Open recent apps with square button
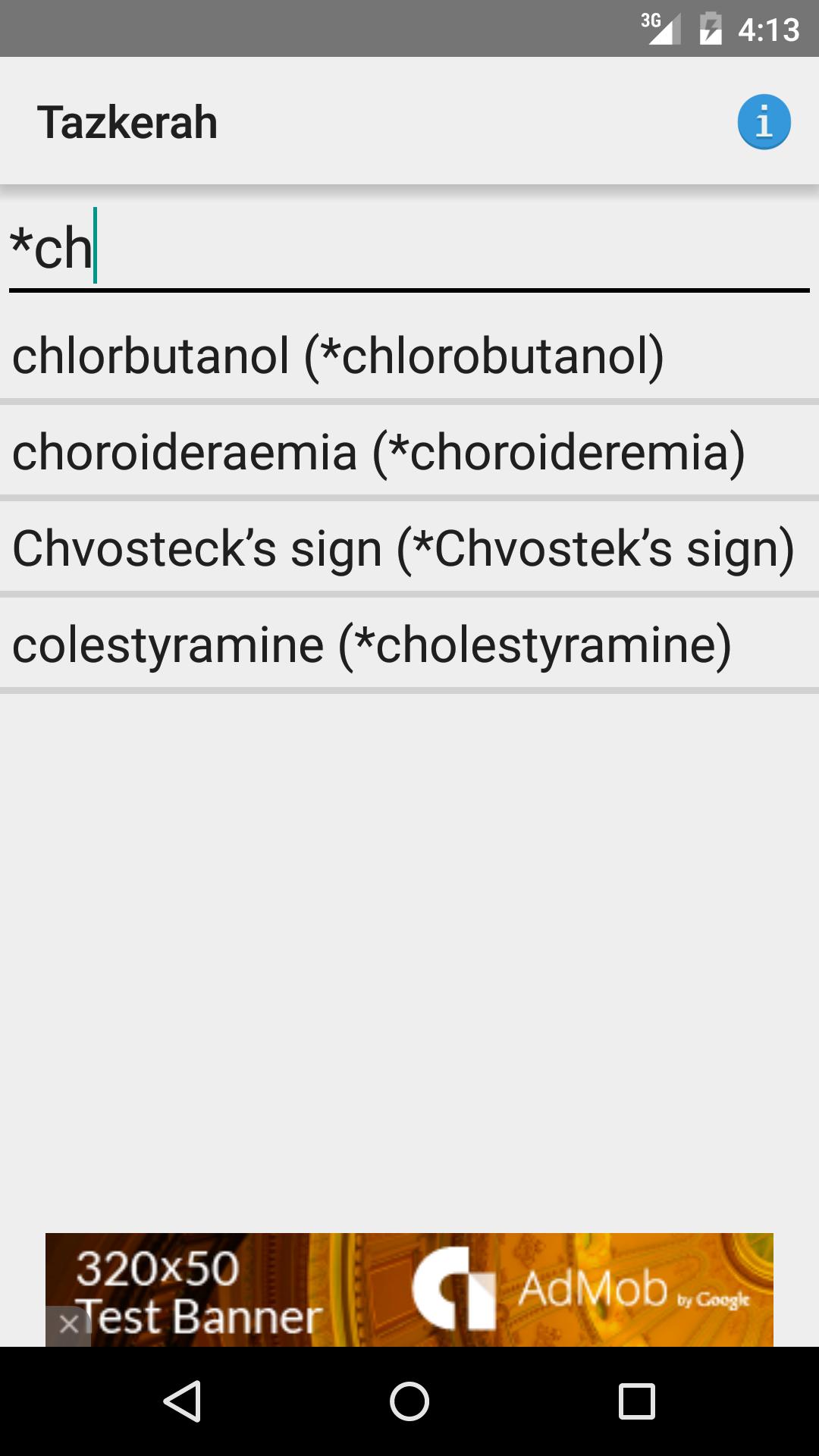Viewport: 819px width, 1456px height. coord(636,1401)
